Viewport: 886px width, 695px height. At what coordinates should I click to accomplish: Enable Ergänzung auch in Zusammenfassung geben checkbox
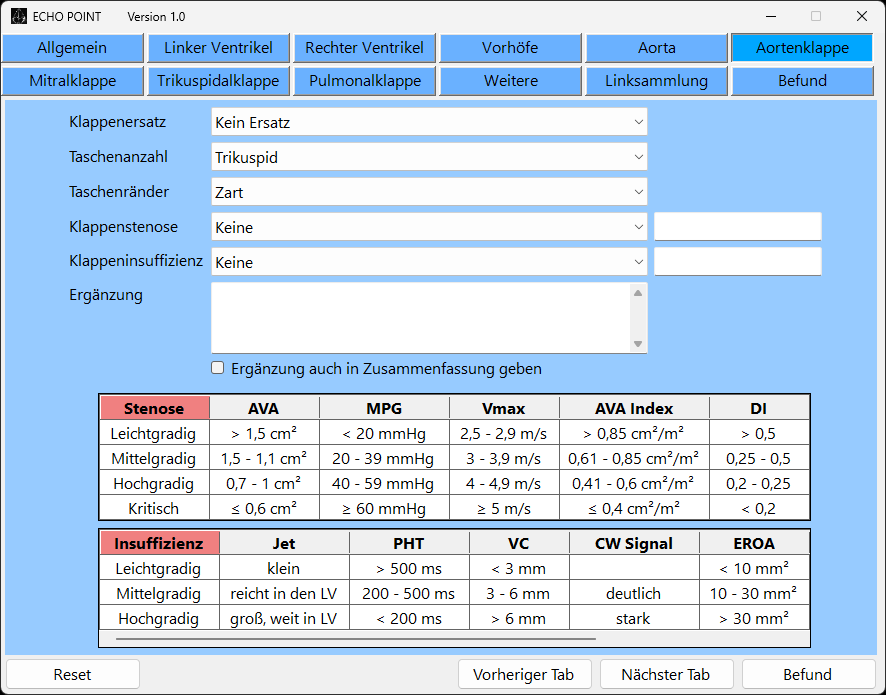point(218,368)
